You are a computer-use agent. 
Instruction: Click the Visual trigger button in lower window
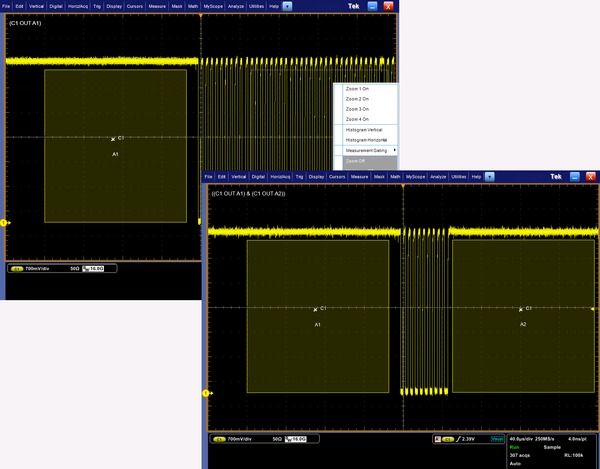point(497,439)
